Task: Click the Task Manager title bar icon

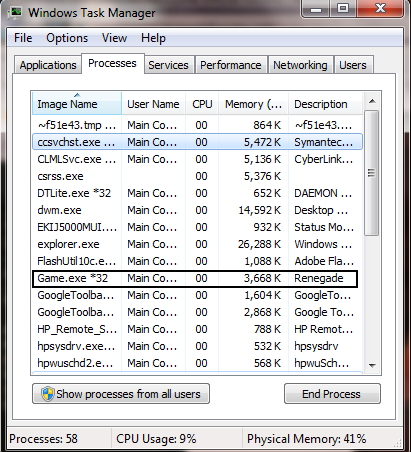Action: [15, 13]
